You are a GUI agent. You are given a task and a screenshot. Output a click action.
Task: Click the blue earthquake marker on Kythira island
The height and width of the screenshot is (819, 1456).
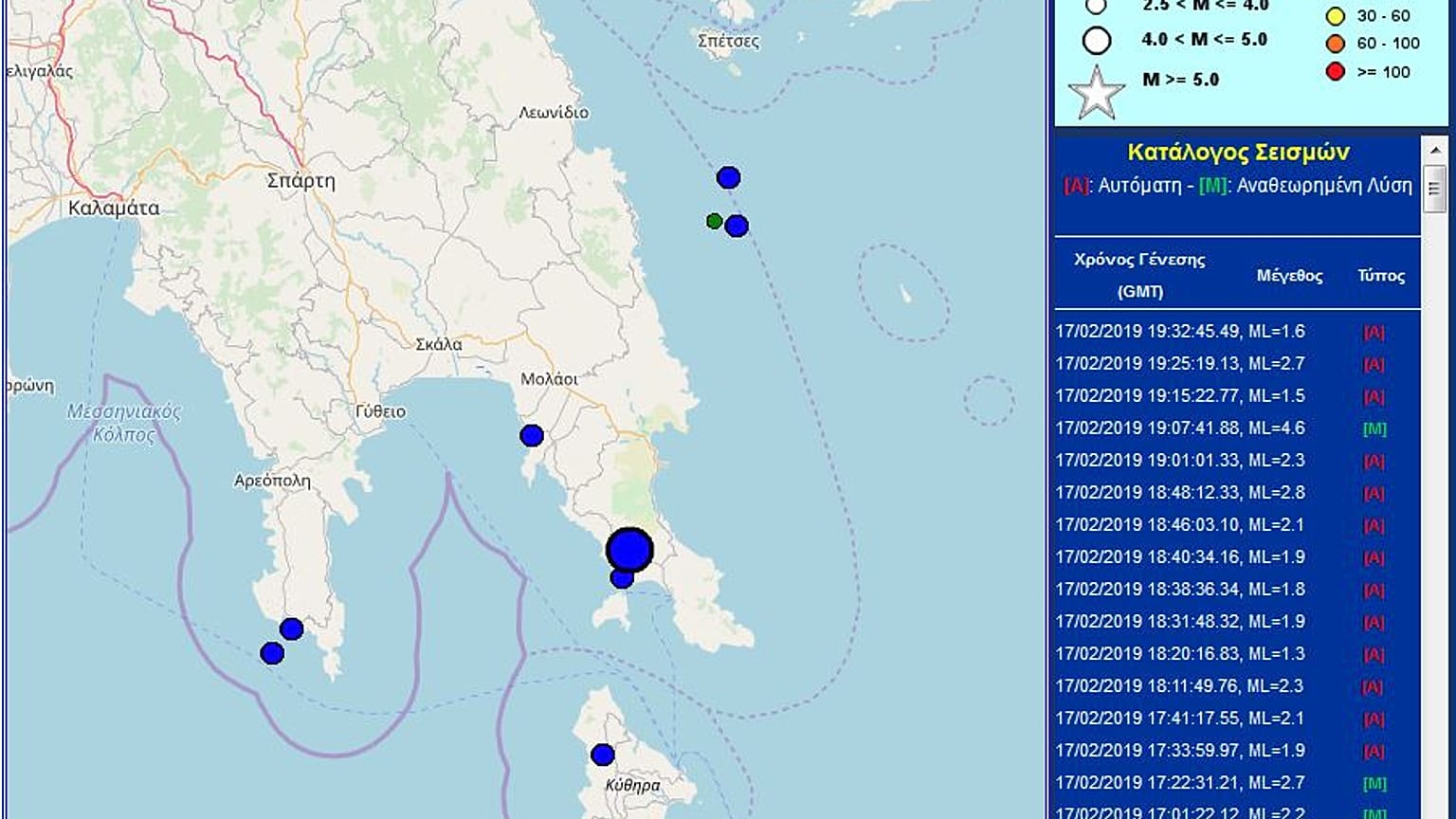point(603,755)
